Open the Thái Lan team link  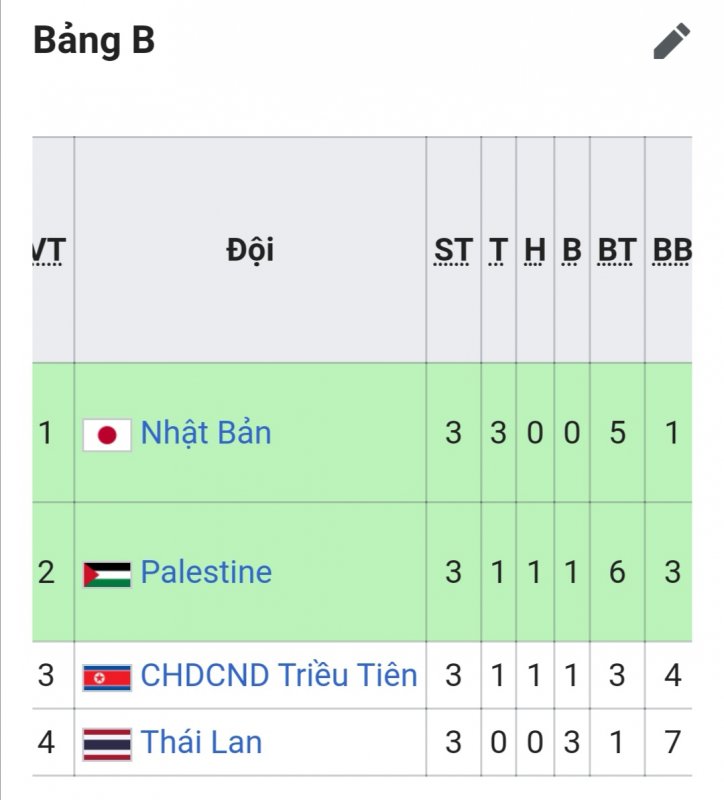point(201,742)
